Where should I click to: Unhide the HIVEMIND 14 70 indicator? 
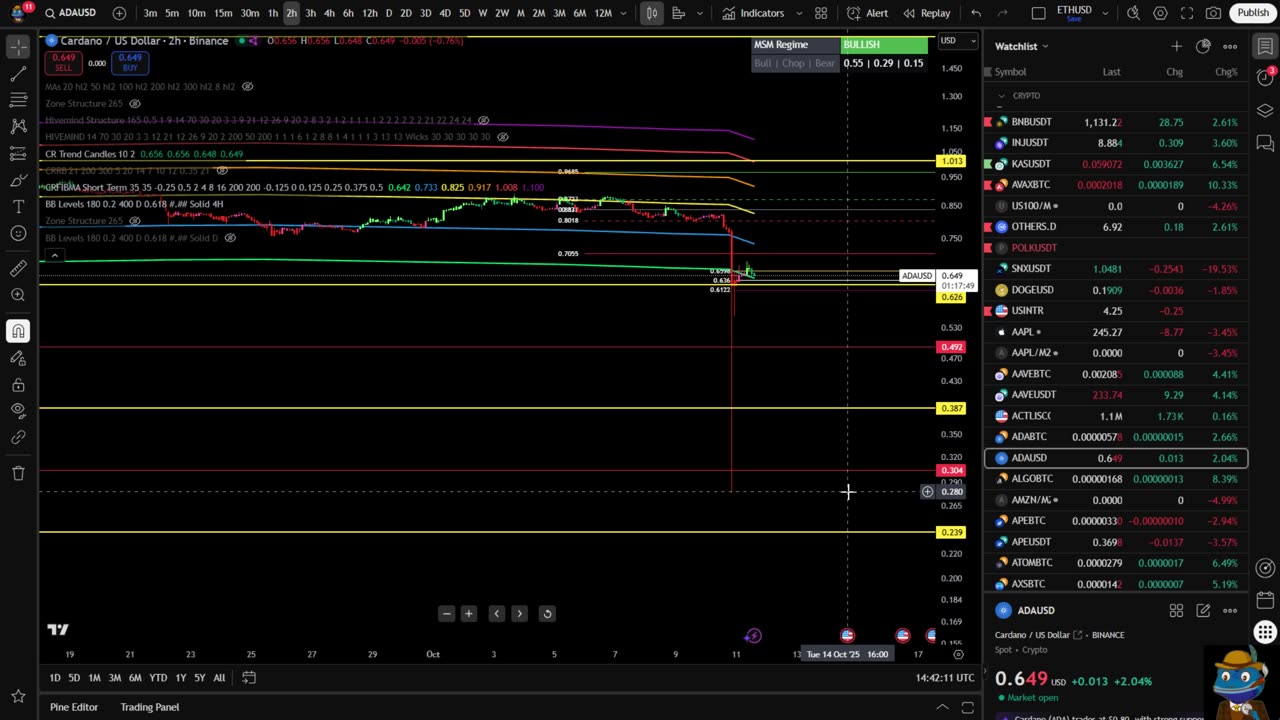(x=503, y=136)
